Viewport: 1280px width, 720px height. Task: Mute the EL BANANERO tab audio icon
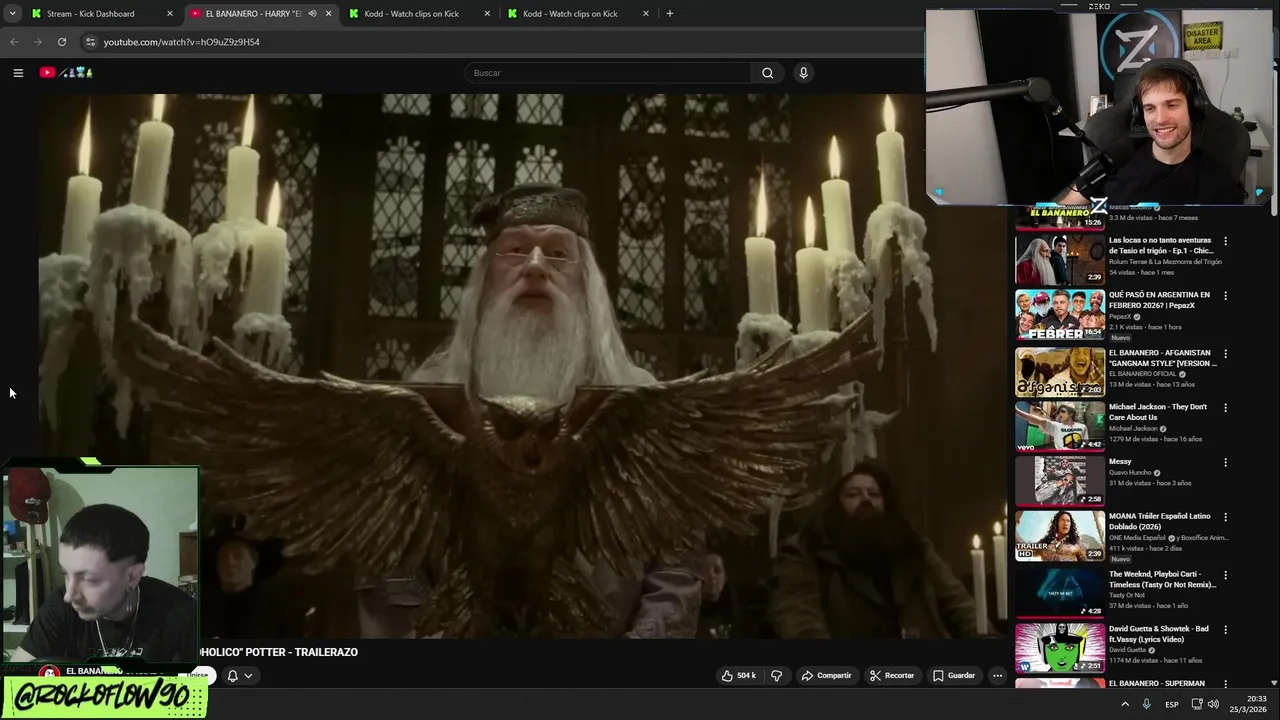[312, 14]
